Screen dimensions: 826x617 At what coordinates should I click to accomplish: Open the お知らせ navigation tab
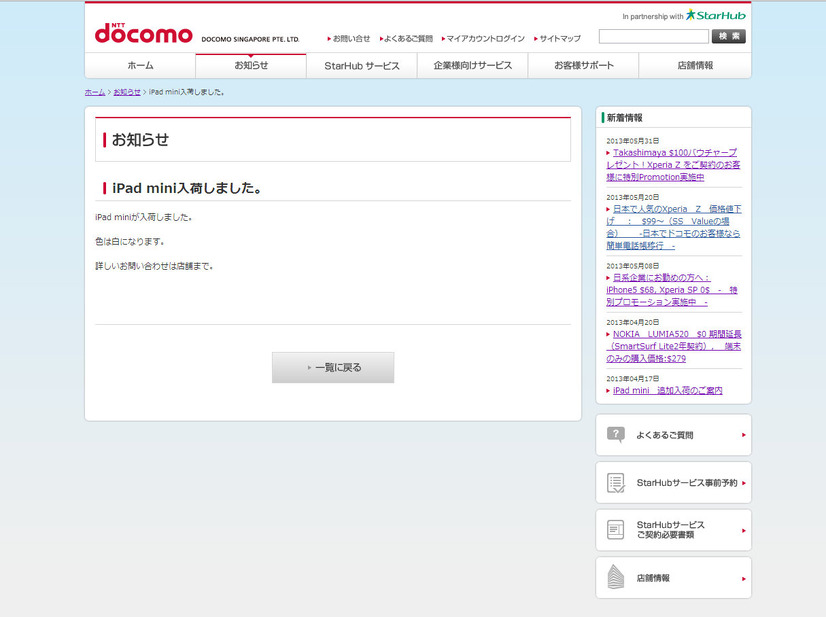[251, 66]
